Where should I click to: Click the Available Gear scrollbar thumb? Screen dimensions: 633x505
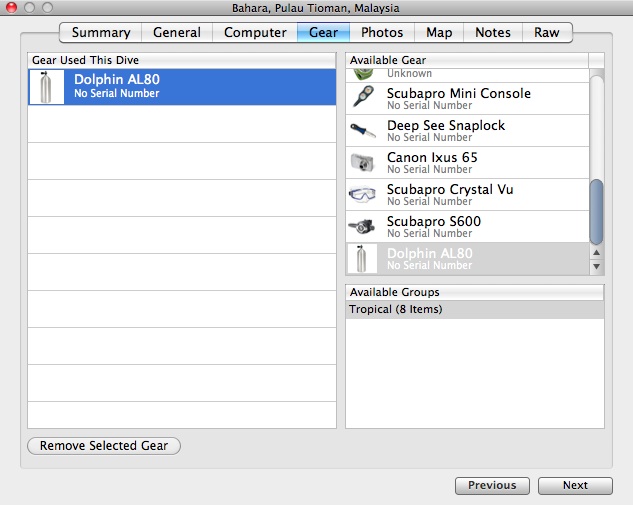[597, 211]
